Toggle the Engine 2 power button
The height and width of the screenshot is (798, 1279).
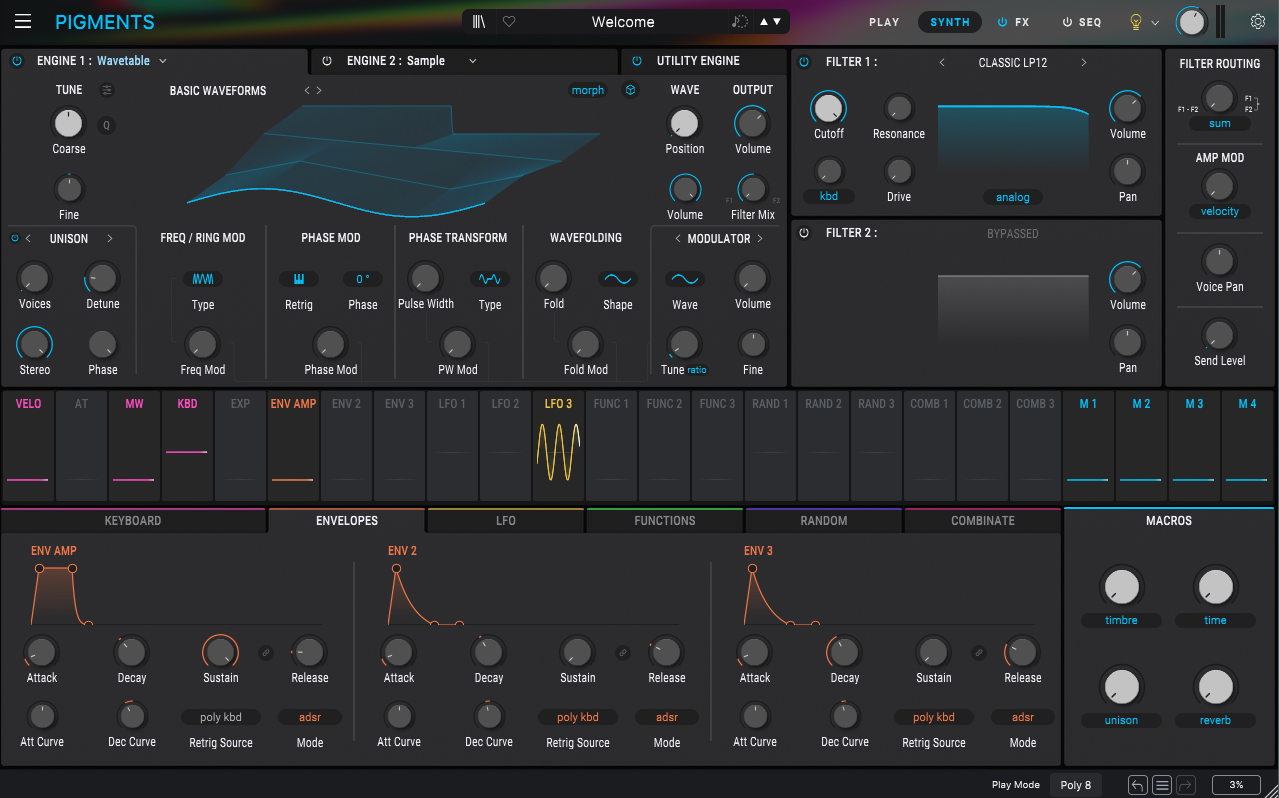(x=327, y=61)
